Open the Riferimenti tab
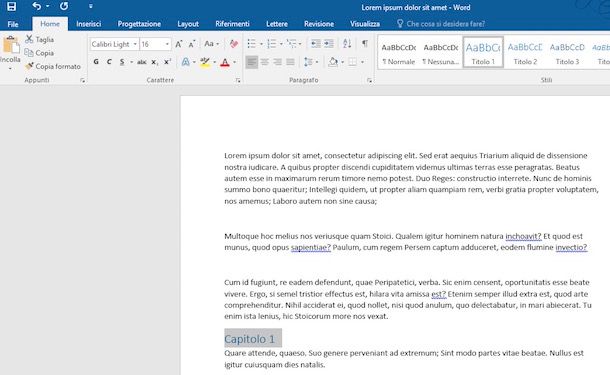This screenshot has height=375, width=610. [232, 24]
